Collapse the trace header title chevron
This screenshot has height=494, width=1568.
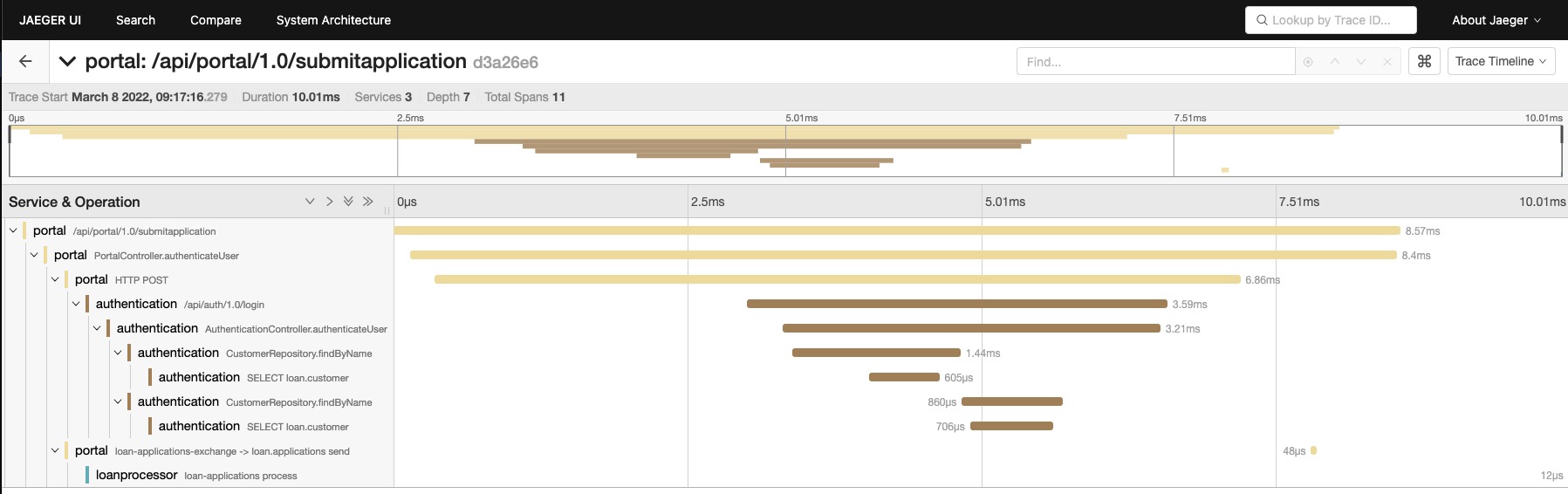(67, 62)
